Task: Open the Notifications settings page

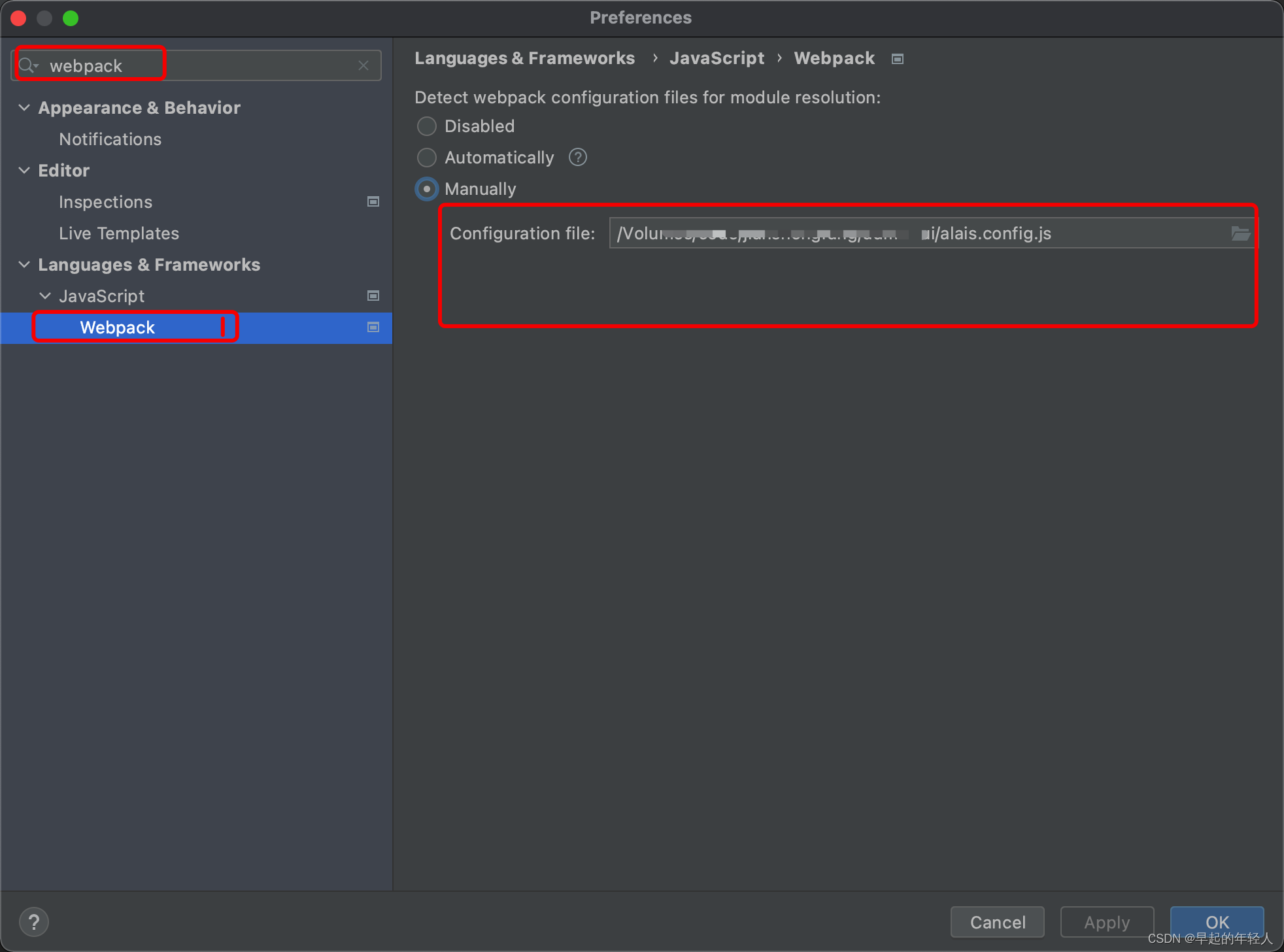Action: (x=110, y=139)
